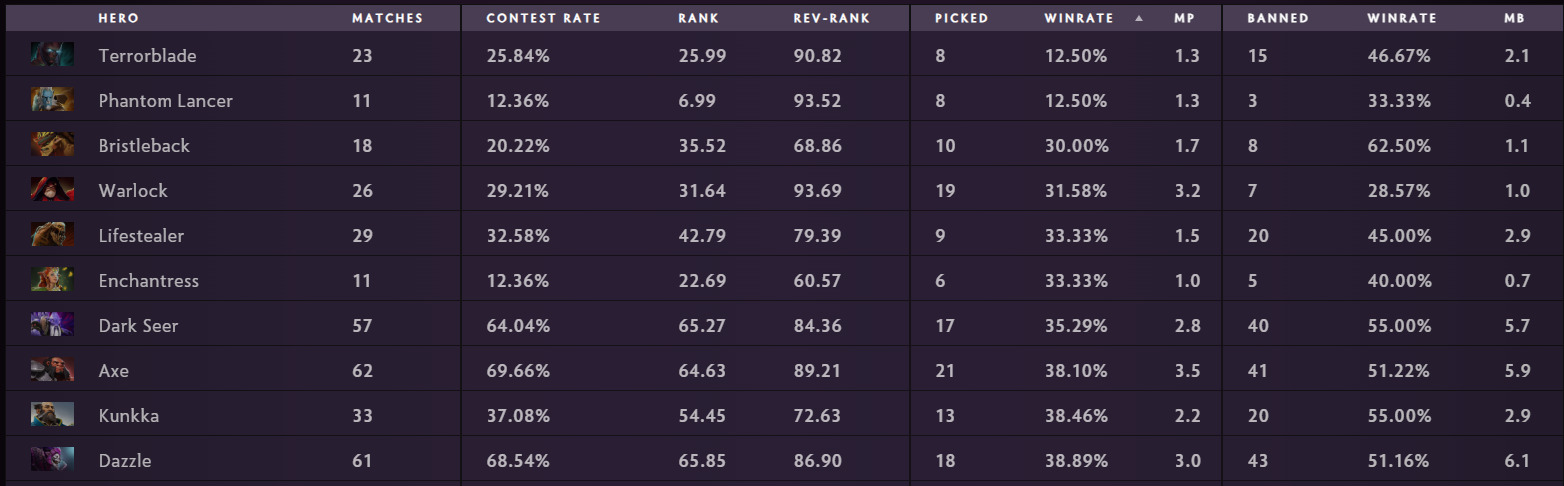Click the Bristleback hero portrait icon

pyautogui.click(x=52, y=145)
